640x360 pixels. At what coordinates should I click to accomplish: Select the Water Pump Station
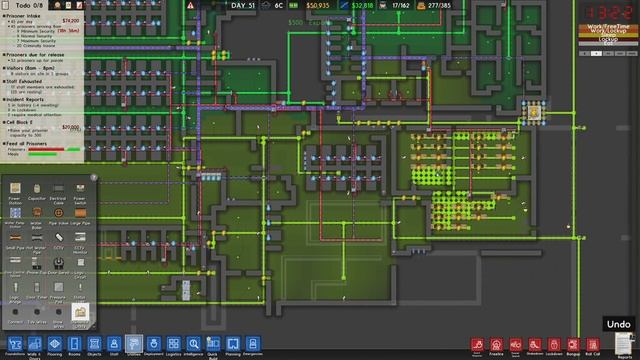pos(15,213)
